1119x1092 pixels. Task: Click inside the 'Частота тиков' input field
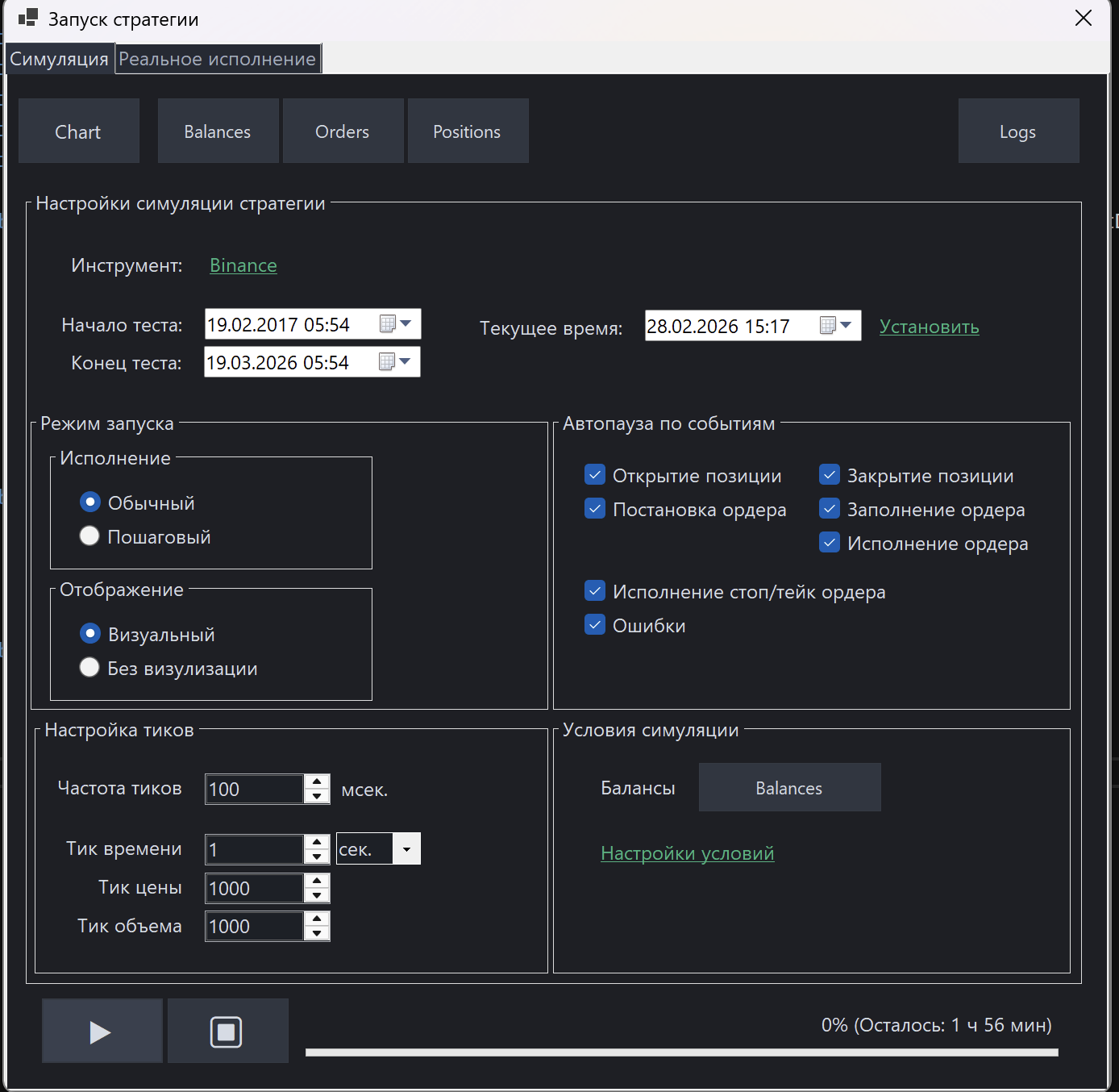click(252, 788)
